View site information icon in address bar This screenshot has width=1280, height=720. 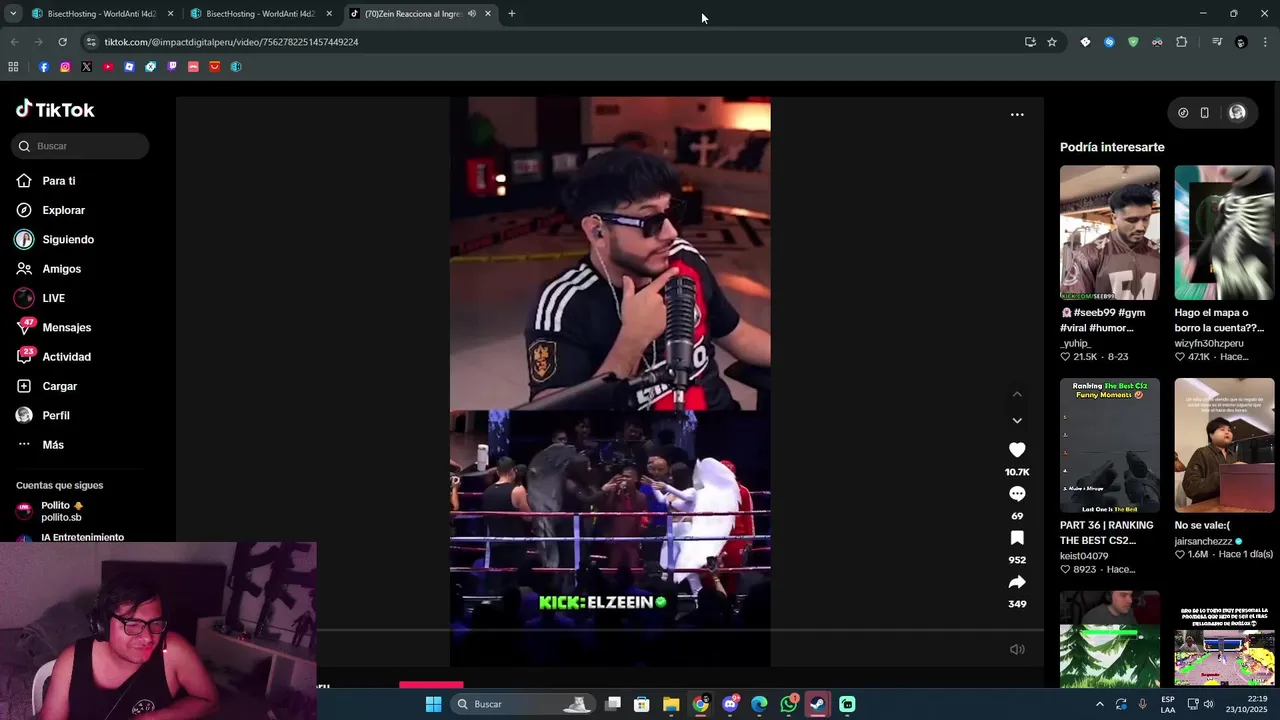pos(91,42)
